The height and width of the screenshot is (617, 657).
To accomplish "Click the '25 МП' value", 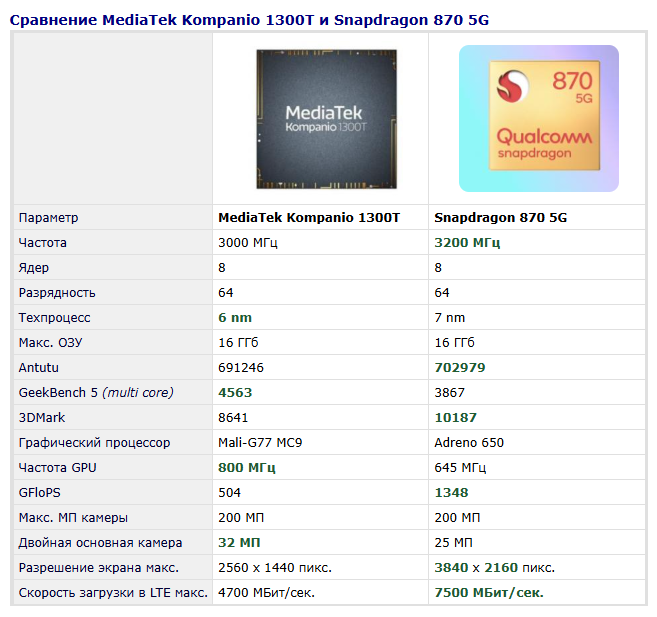I will [453, 542].
